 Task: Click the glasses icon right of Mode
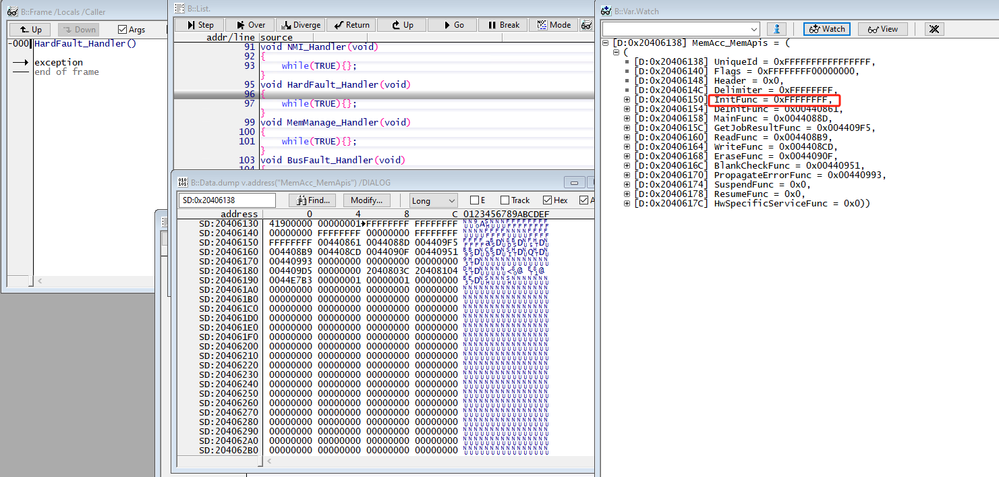coord(586,25)
